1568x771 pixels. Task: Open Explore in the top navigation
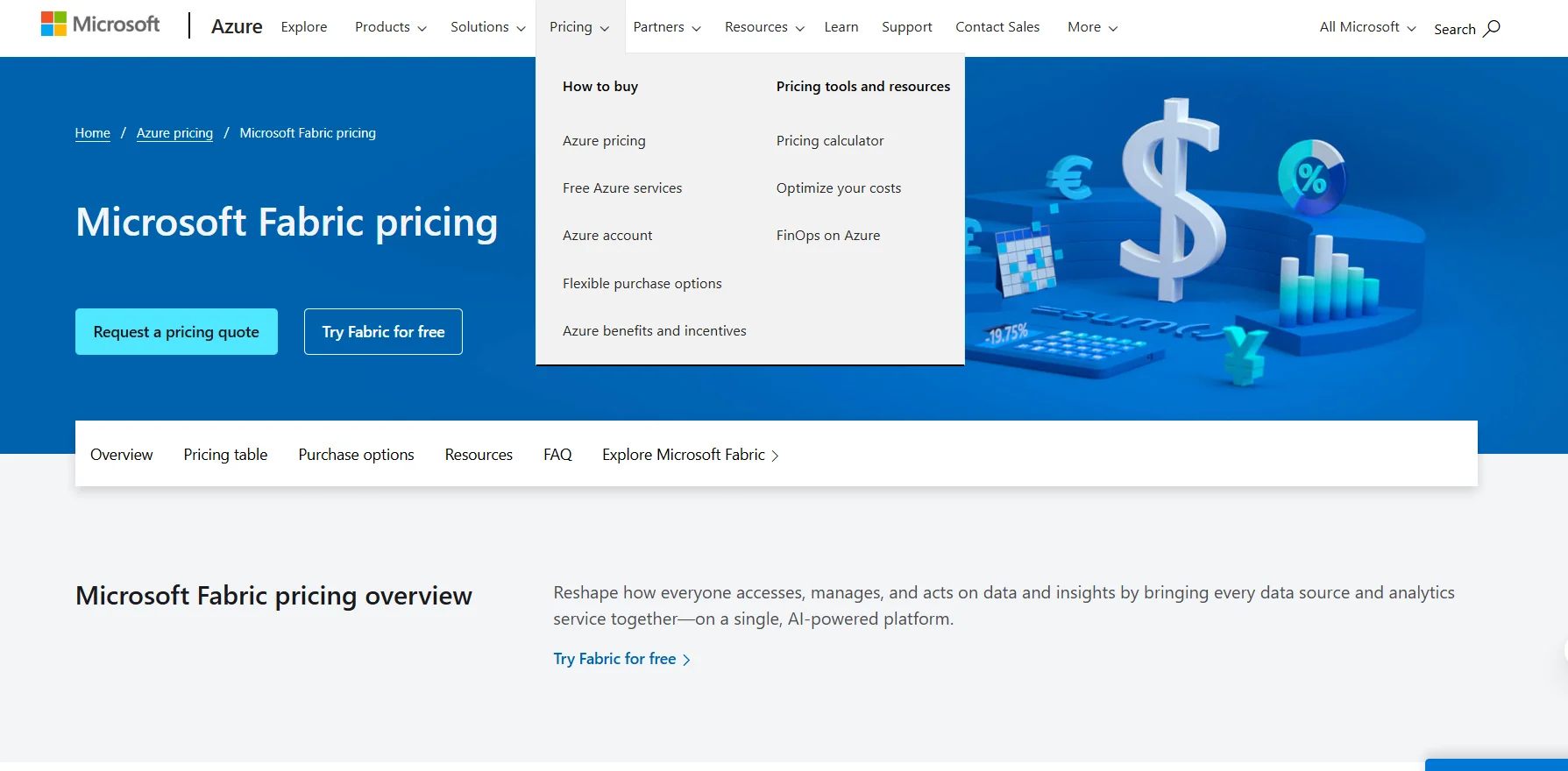[304, 27]
